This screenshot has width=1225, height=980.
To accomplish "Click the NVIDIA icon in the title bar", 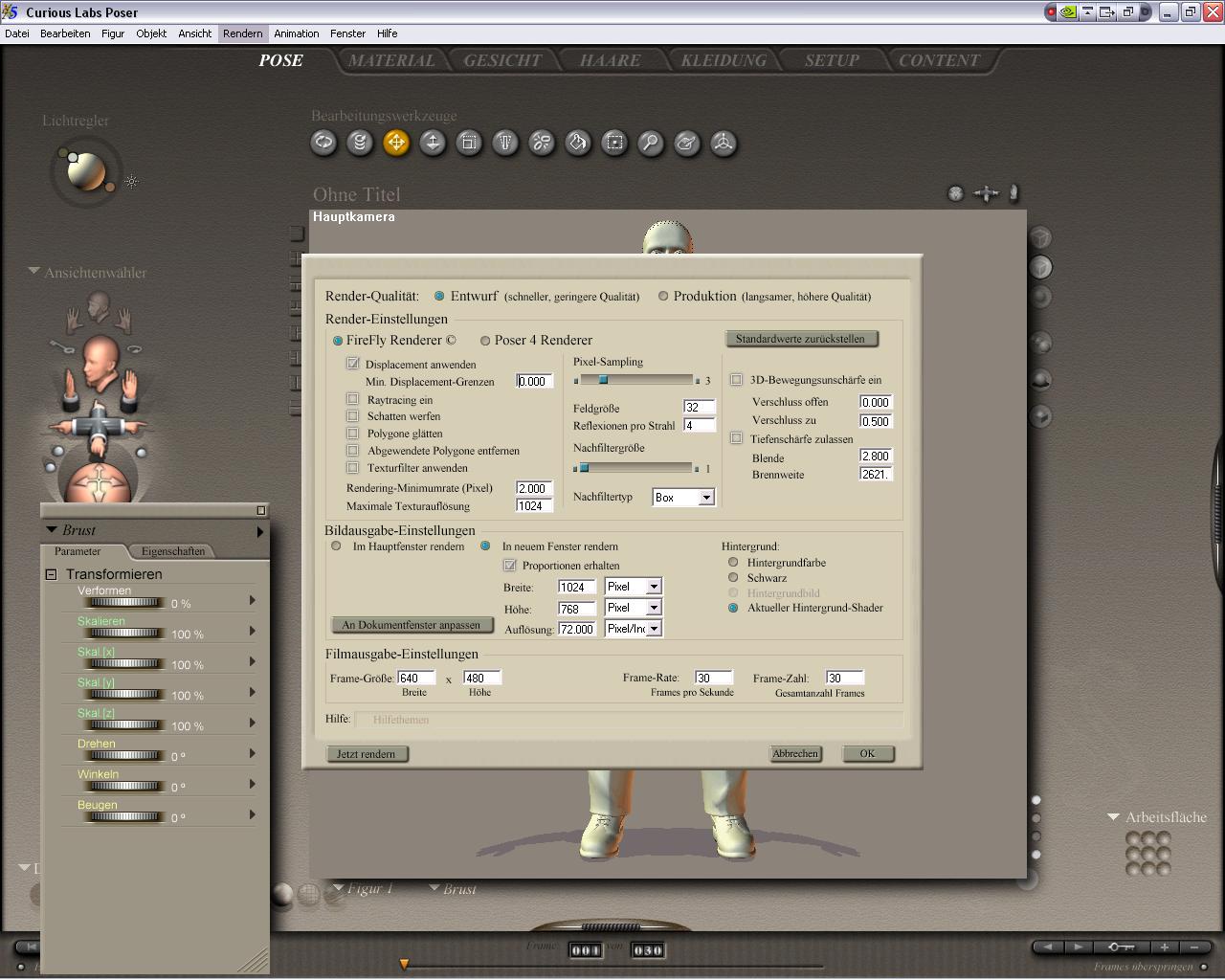I will click(x=1069, y=12).
